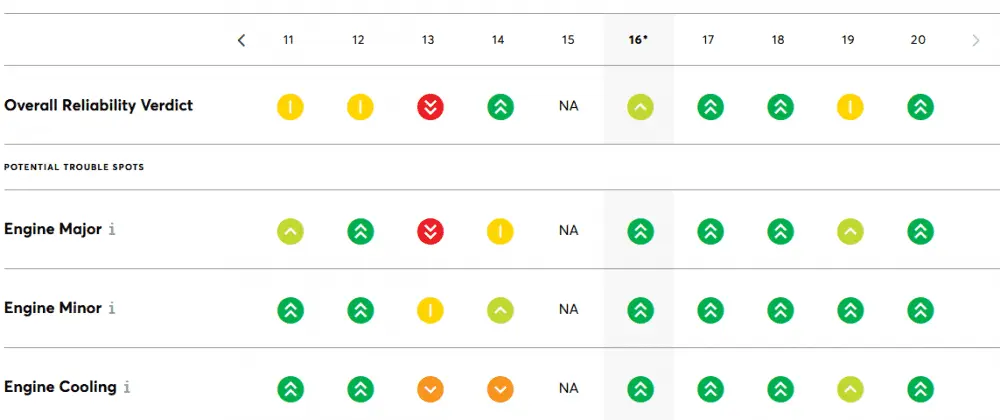Click the next years arrow
The image size is (1000, 420).
pos(976,40)
